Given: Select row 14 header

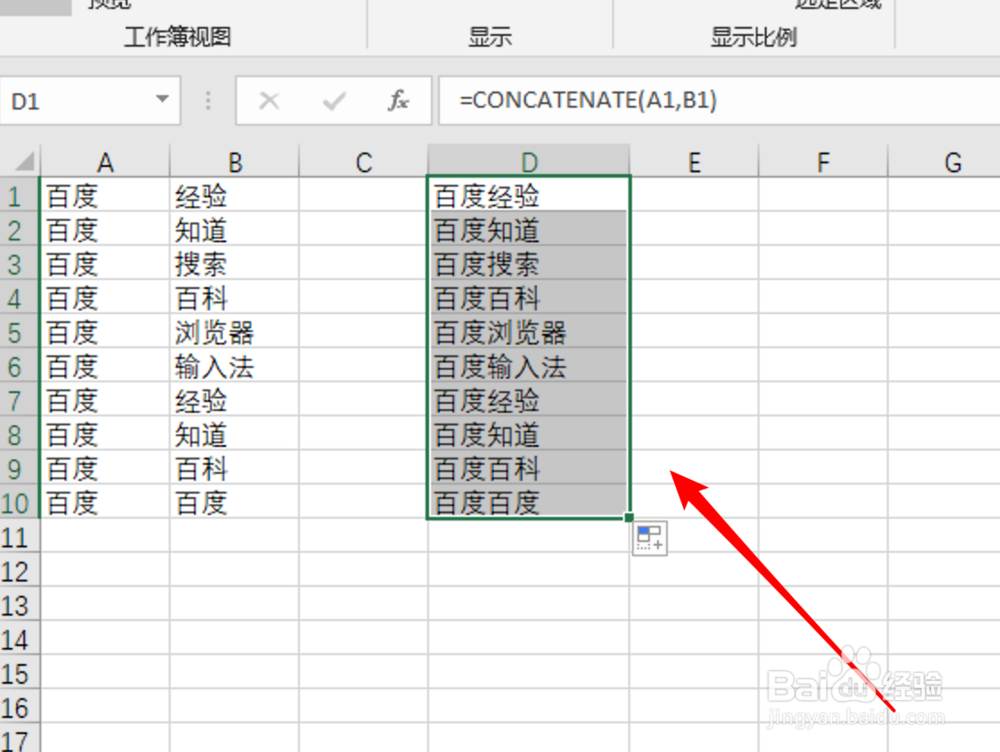Looking at the screenshot, I should tap(19, 640).
